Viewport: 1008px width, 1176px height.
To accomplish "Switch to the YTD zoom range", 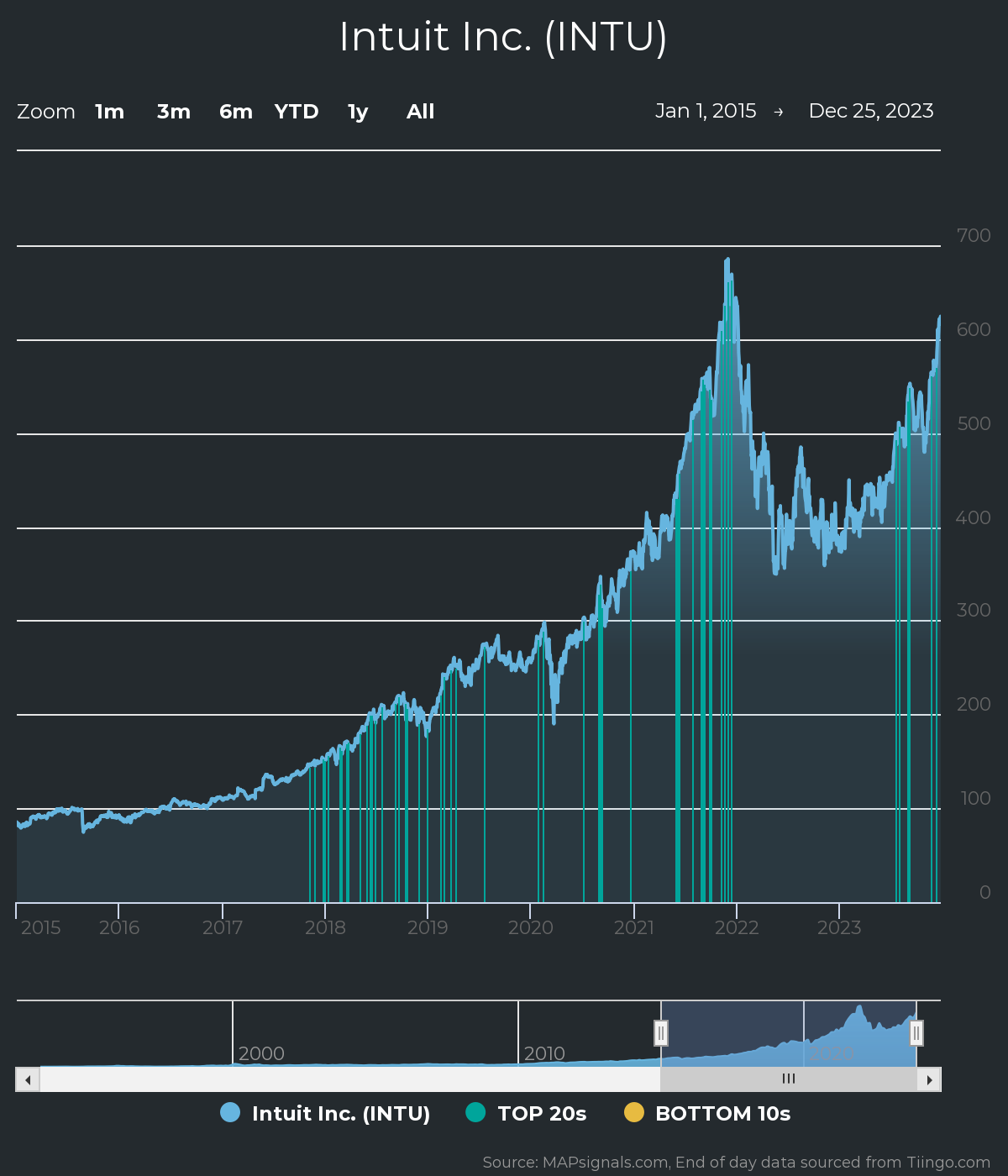I will pos(297,111).
